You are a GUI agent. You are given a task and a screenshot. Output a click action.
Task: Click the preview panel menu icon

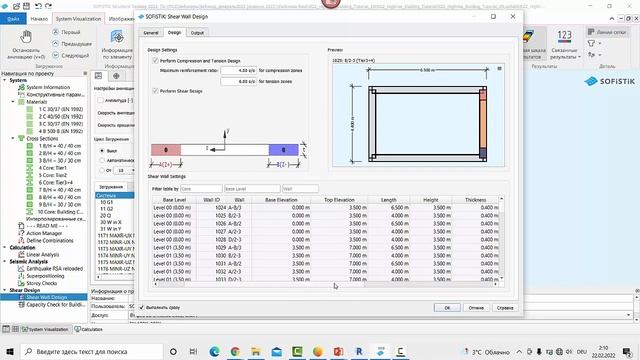499,69
